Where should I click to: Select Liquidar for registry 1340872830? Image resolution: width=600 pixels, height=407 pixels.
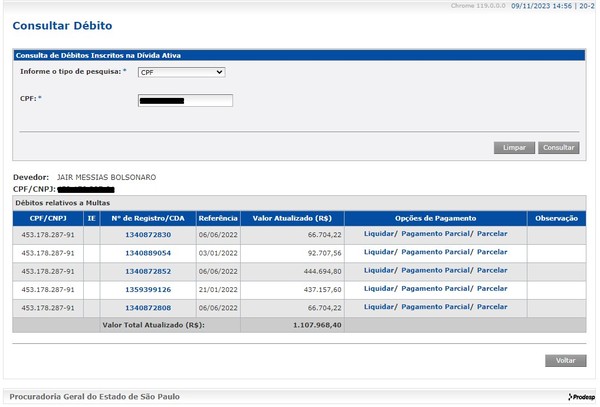coord(378,234)
